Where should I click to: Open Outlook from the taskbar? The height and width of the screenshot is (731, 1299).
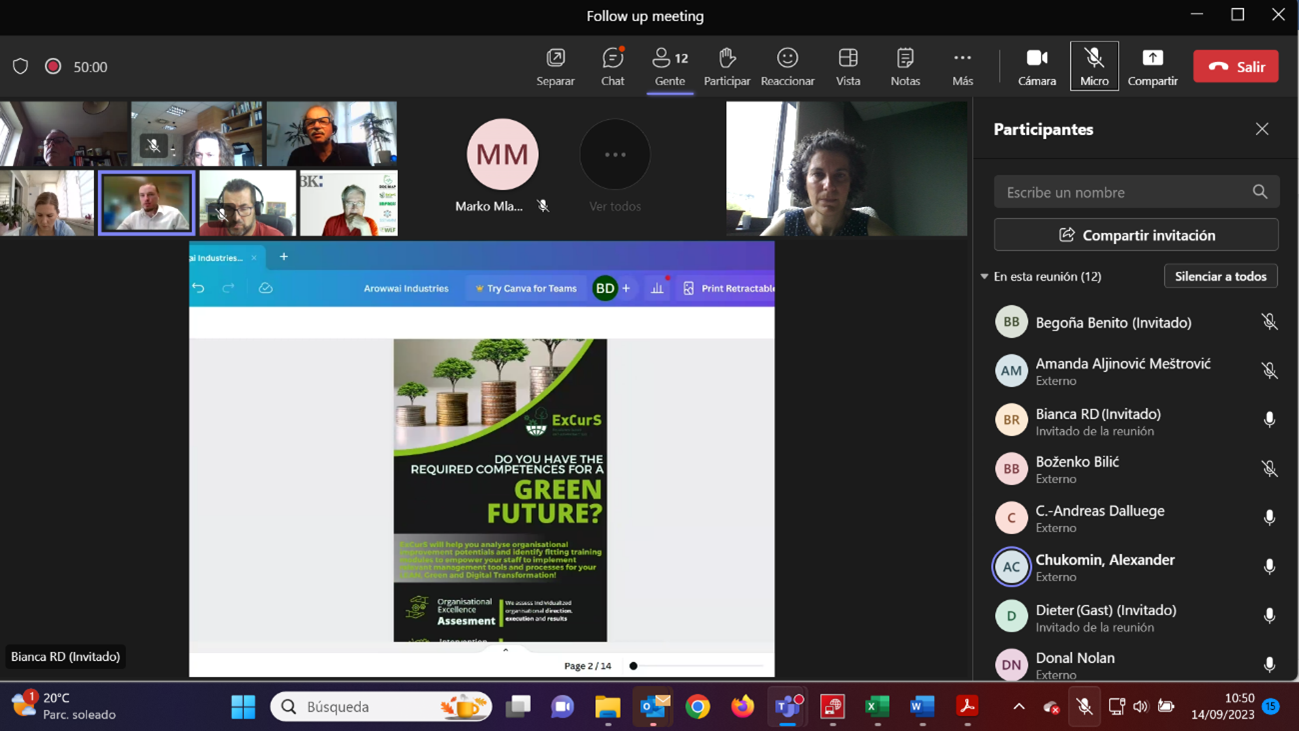coord(654,707)
